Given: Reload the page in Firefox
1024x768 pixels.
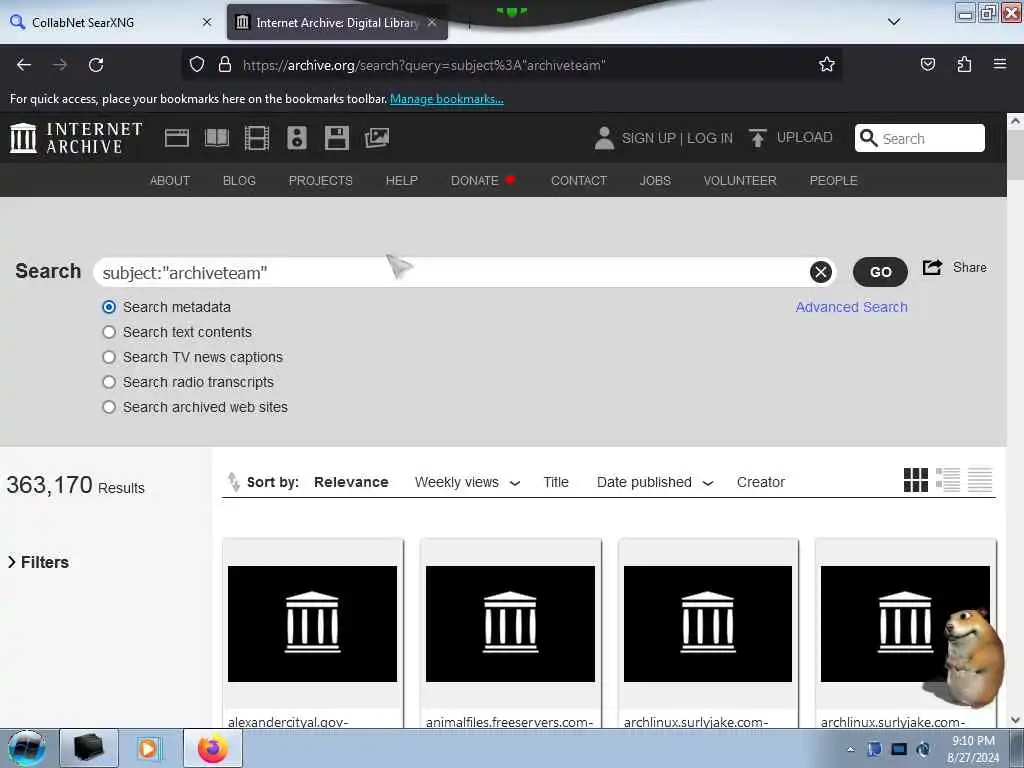Looking at the screenshot, I should point(96,65).
